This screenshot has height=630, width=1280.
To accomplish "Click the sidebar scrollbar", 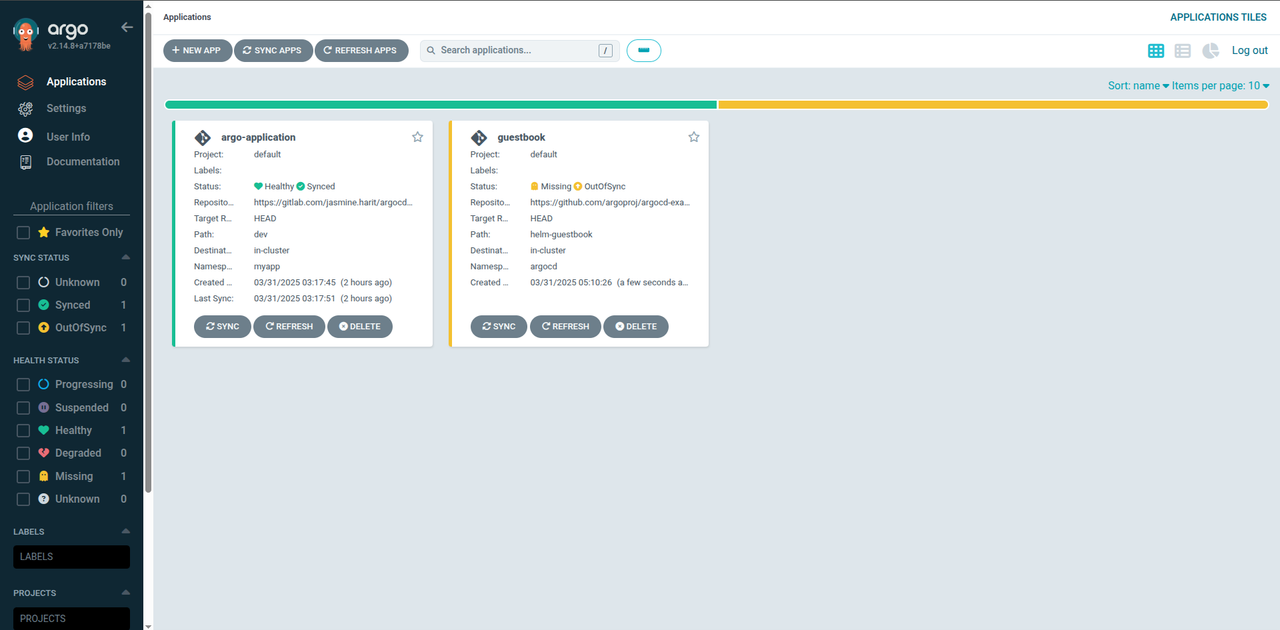I will pyautogui.click(x=149, y=250).
